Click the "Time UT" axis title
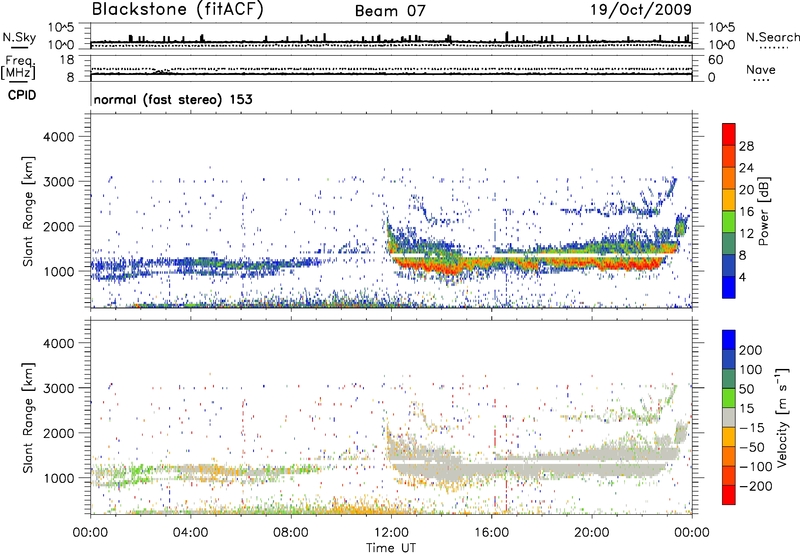Image resolution: width=800 pixels, height=554 pixels. (391, 547)
